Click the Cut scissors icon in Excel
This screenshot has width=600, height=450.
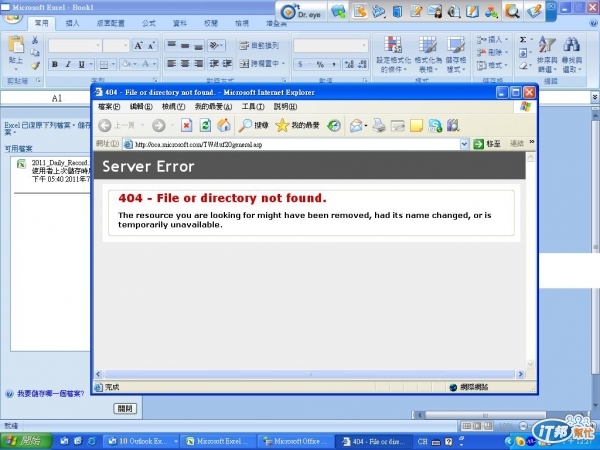click(x=35, y=41)
